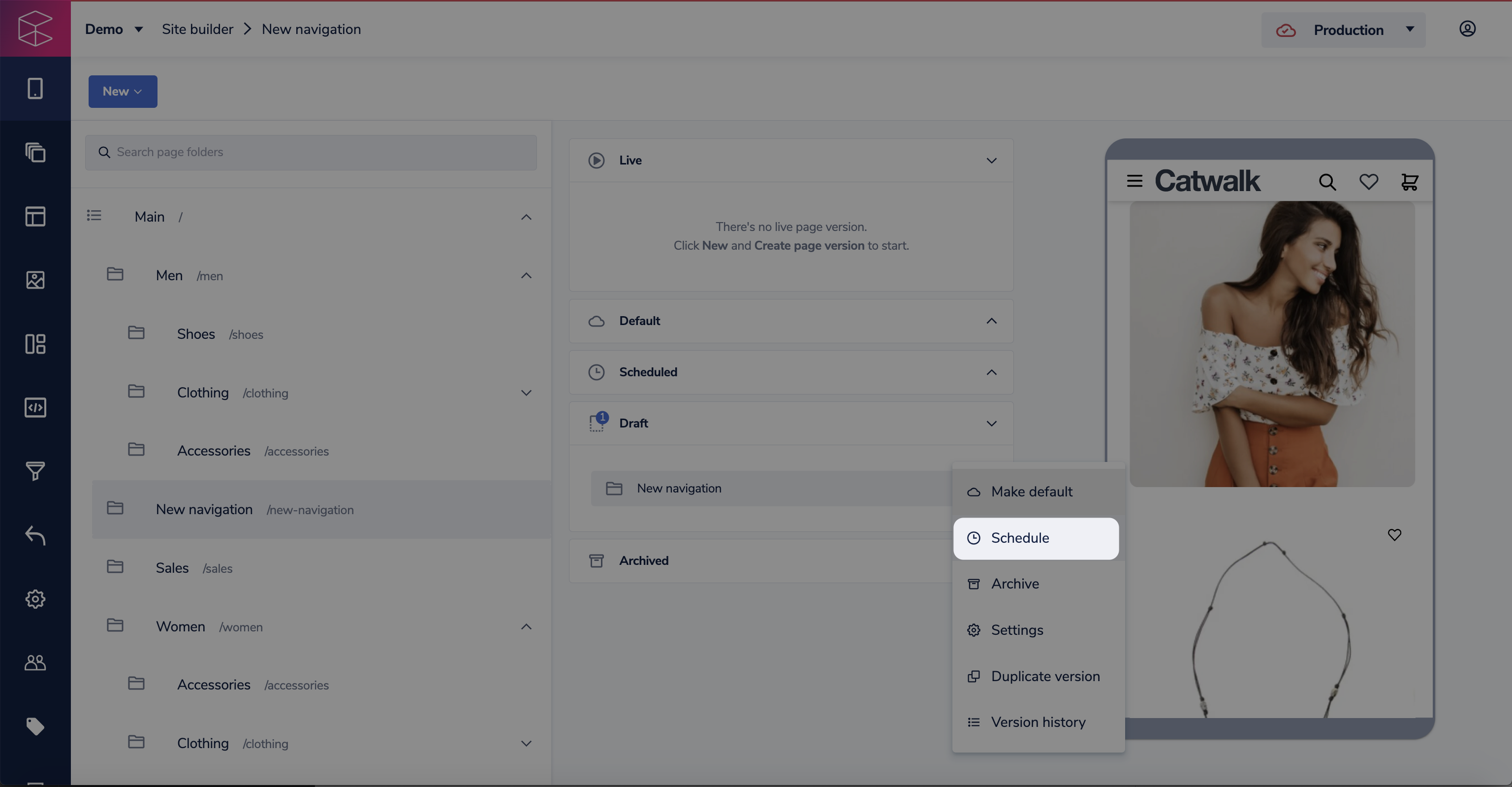The image size is (1512, 787).
Task: Click the blue New button
Action: [x=122, y=91]
